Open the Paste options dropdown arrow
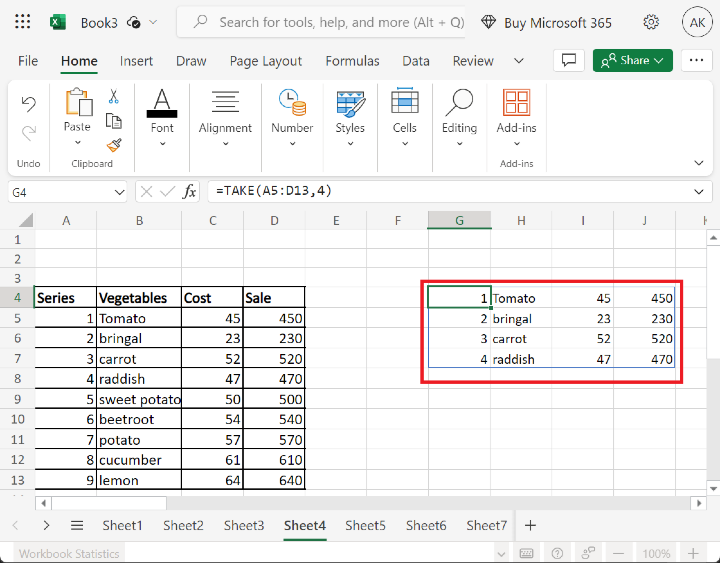The width and height of the screenshot is (720, 563). point(78,143)
